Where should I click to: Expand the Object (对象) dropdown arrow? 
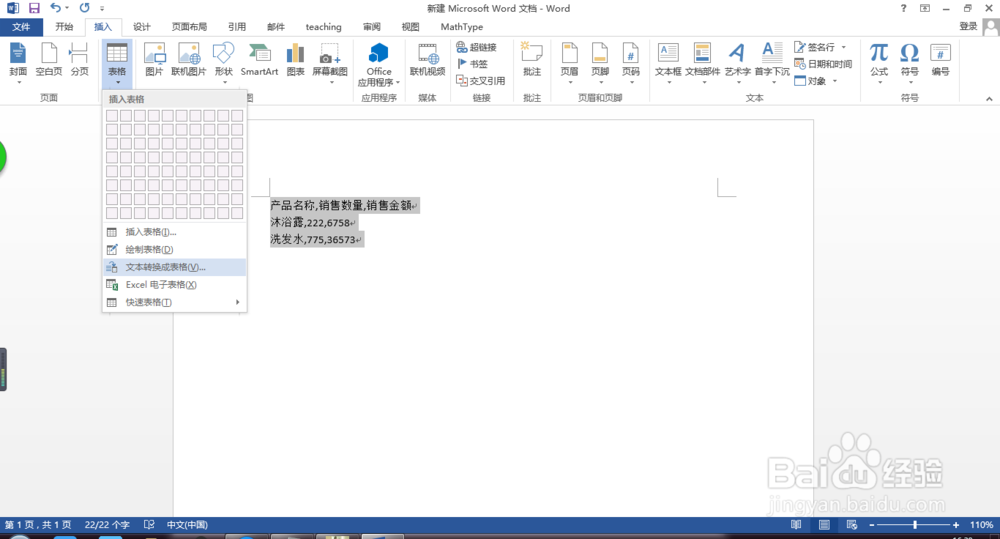[x=834, y=81]
